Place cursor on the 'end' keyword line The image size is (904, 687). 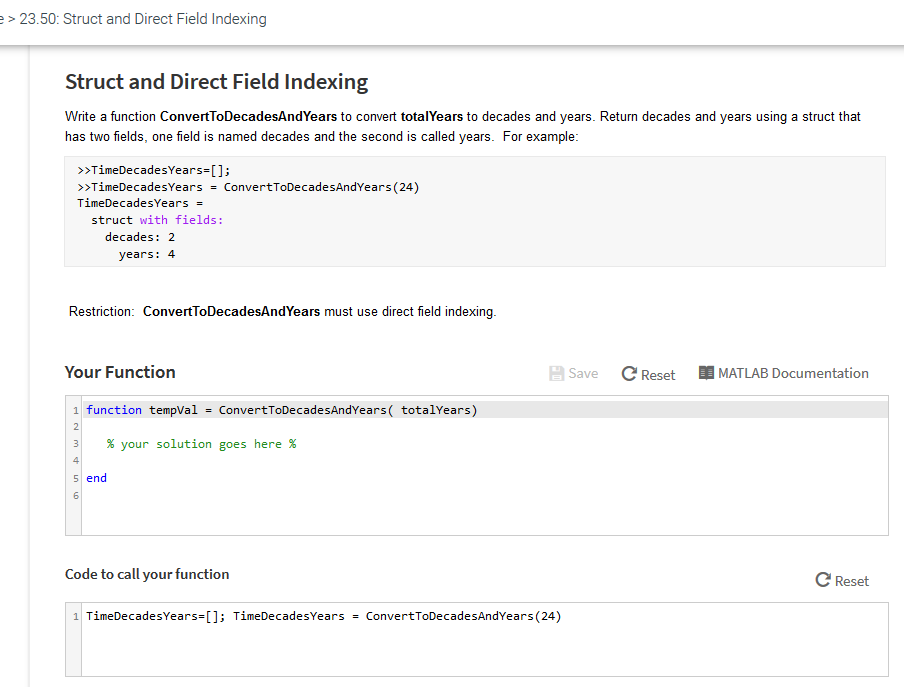97,478
